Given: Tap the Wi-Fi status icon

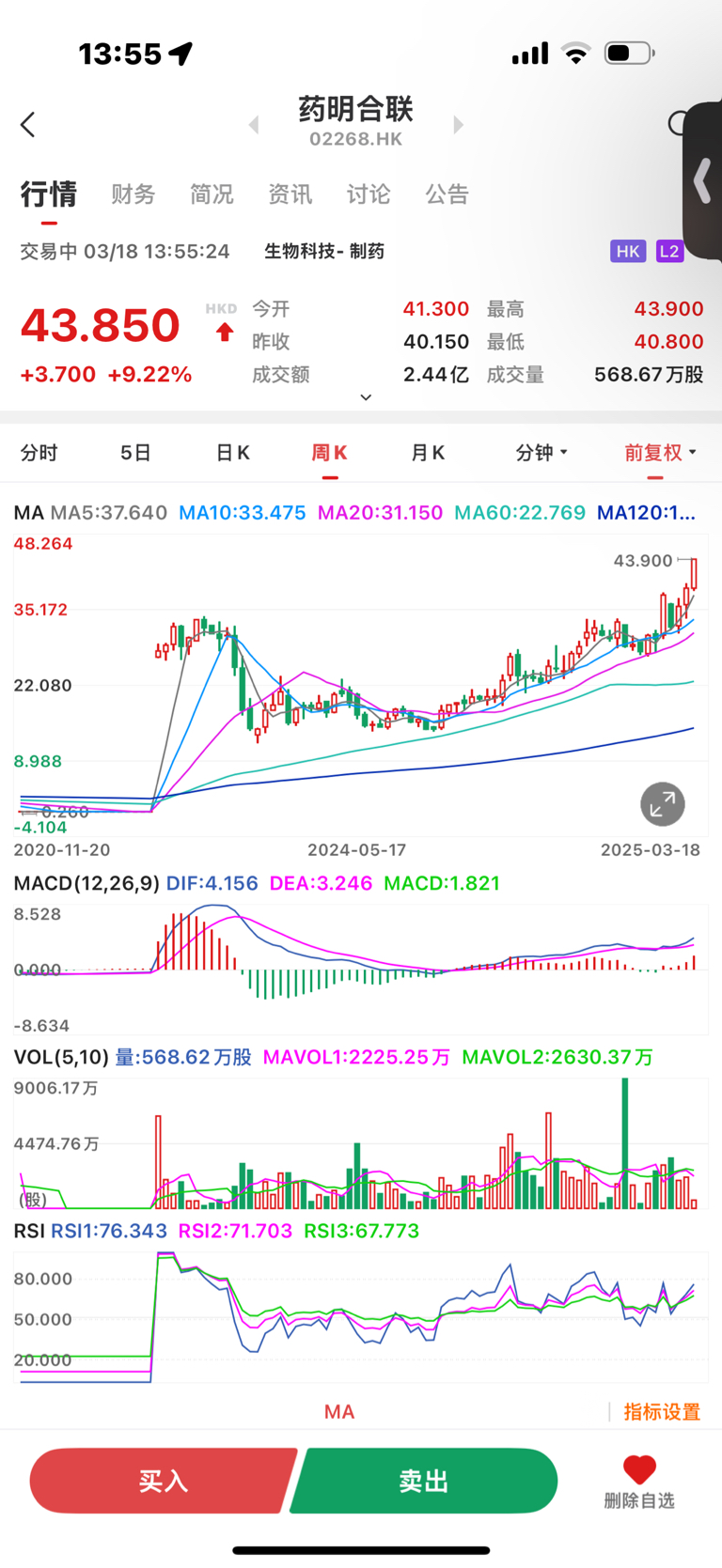Looking at the screenshot, I should 575,54.
